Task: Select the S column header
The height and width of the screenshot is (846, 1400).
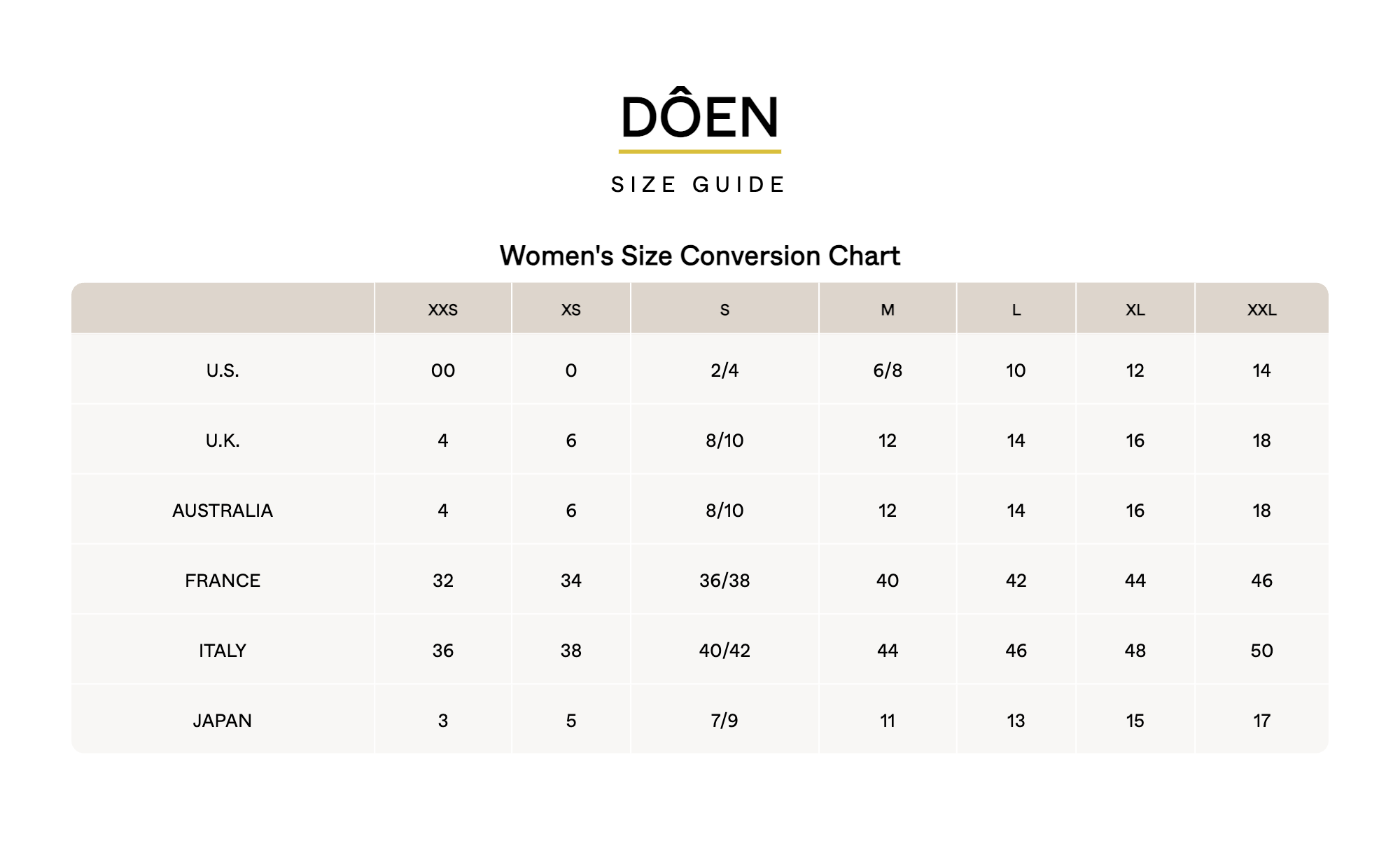Action: pos(724,310)
